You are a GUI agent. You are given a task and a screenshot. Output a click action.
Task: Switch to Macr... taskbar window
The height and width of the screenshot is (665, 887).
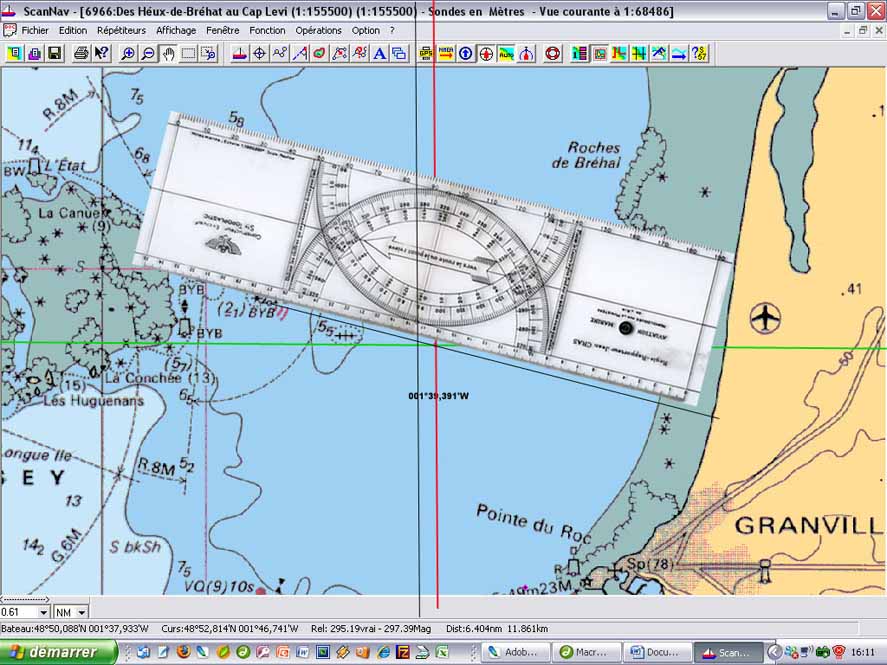[587, 653]
